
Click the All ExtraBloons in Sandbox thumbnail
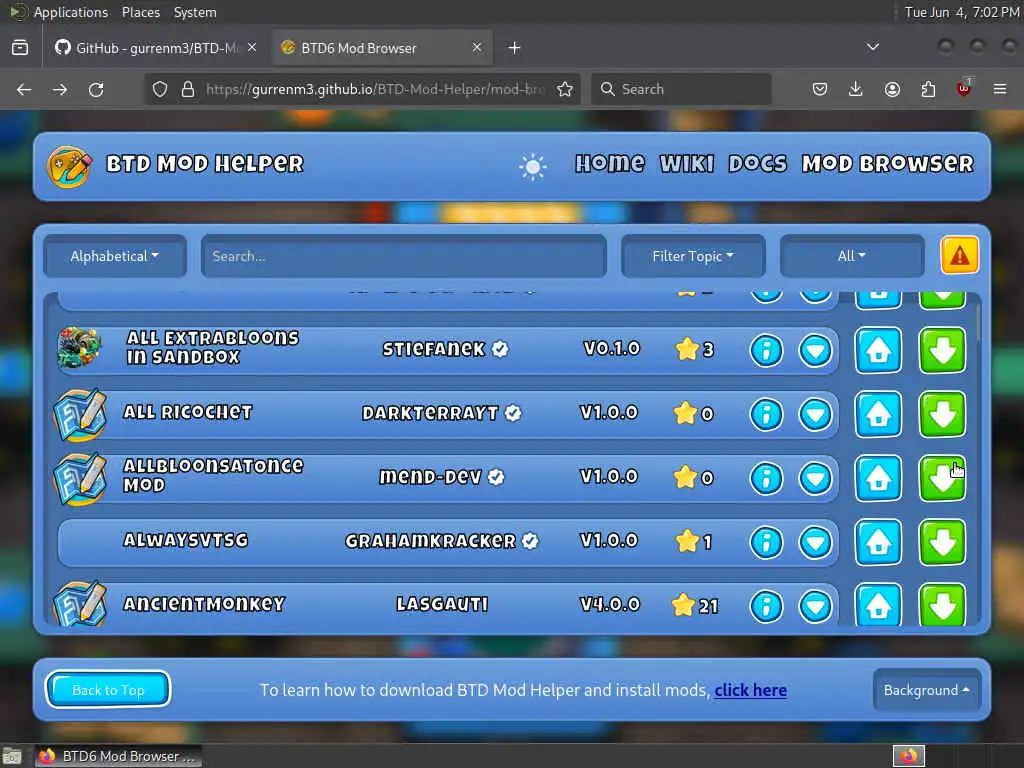tap(79, 347)
